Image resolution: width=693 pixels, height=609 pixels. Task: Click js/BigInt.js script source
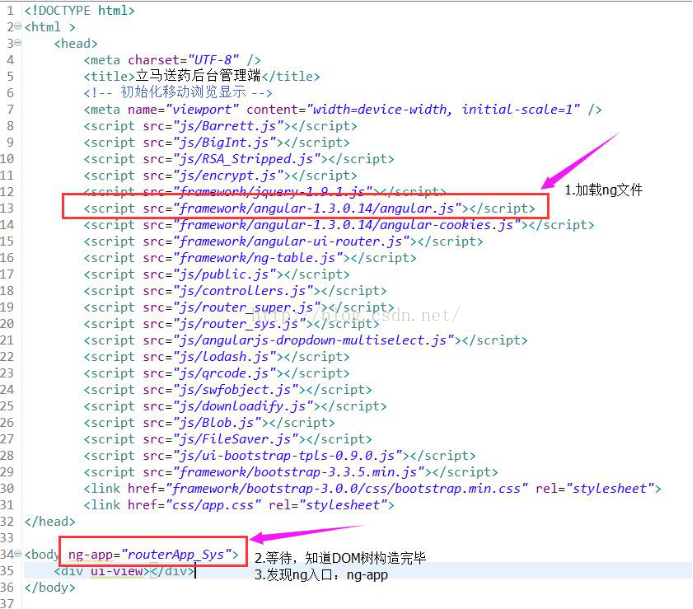tap(225, 142)
